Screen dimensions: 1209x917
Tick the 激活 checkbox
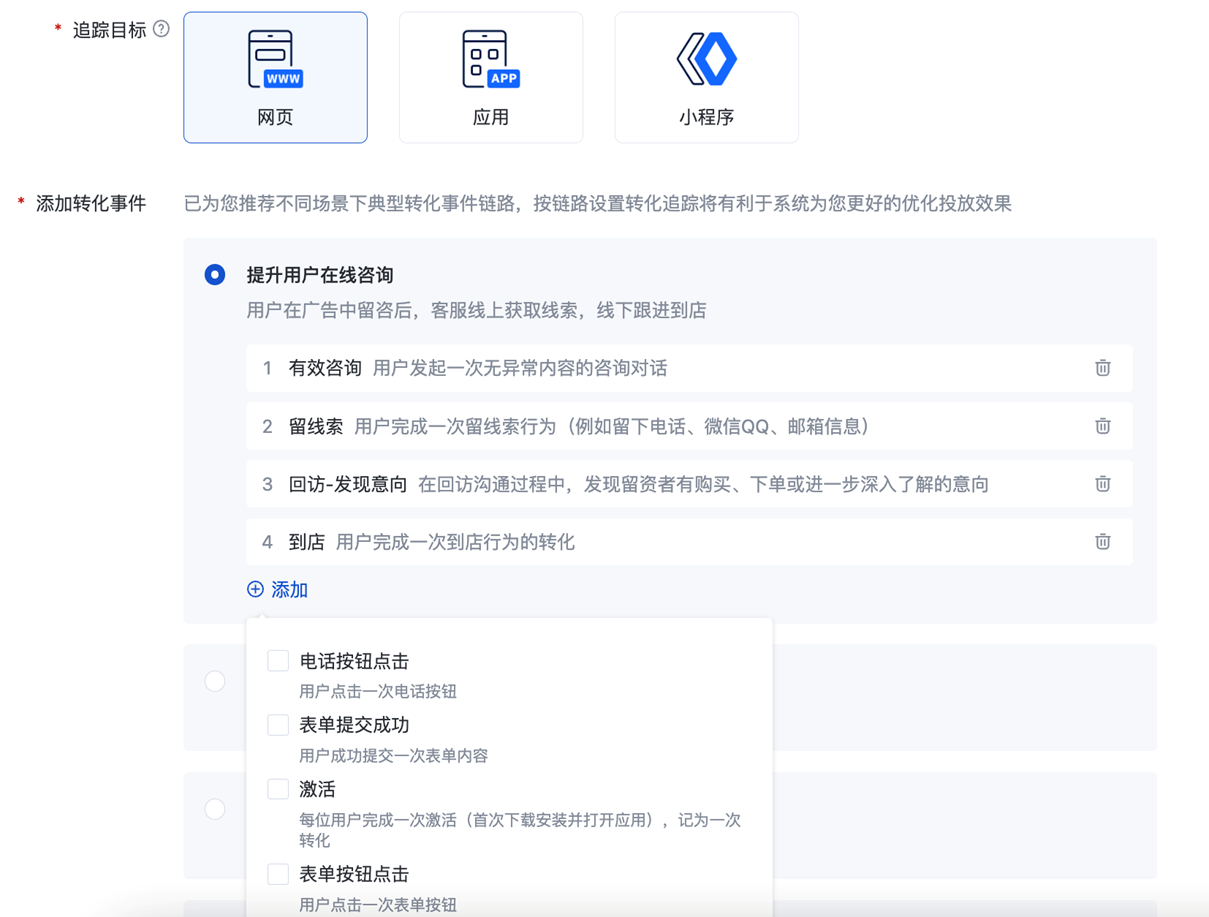coord(278,789)
